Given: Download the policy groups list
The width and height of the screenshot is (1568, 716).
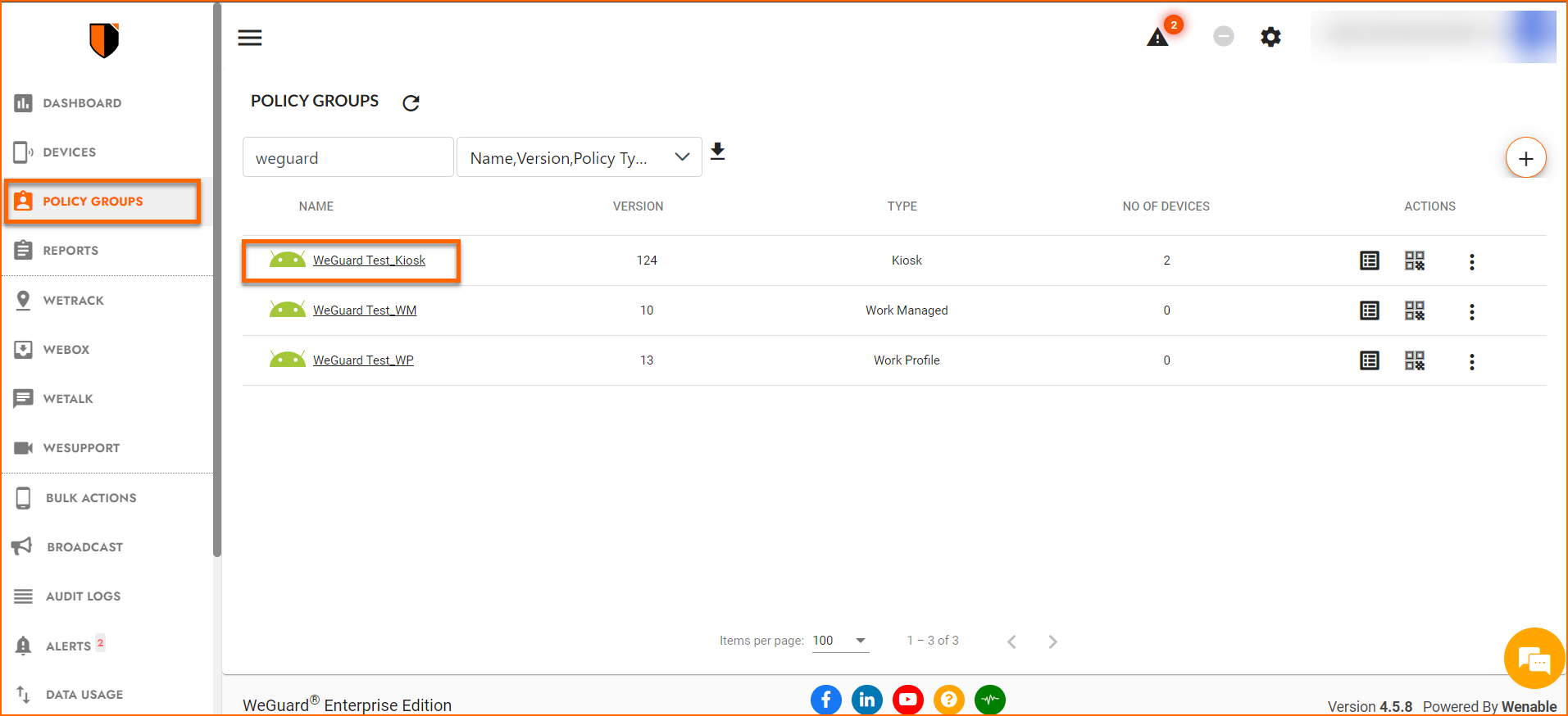Looking at the screenshot, I should point(718,151).
